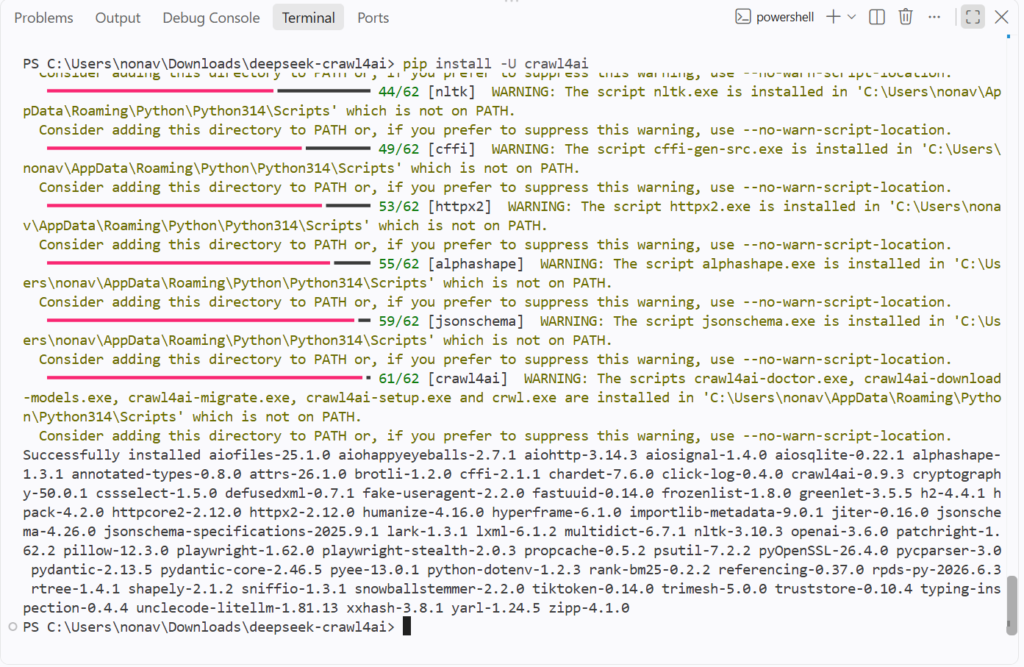Viewport: 1024px width, 667px height.
Task: Click the '53/62 [httpx2]' progress text
Action: [x=435, y=207]
